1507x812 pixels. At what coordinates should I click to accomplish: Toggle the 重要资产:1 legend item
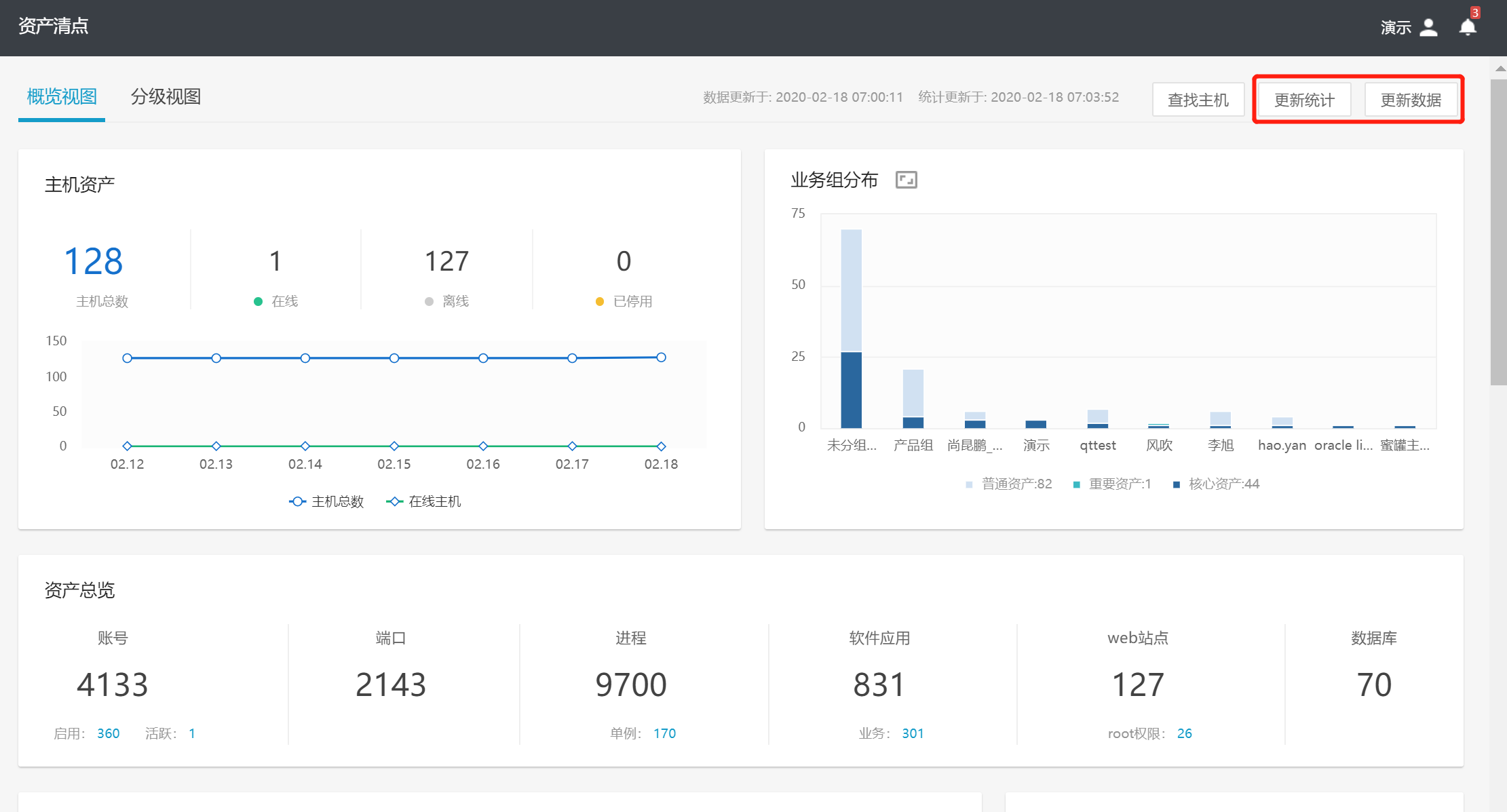[1112, 484]
